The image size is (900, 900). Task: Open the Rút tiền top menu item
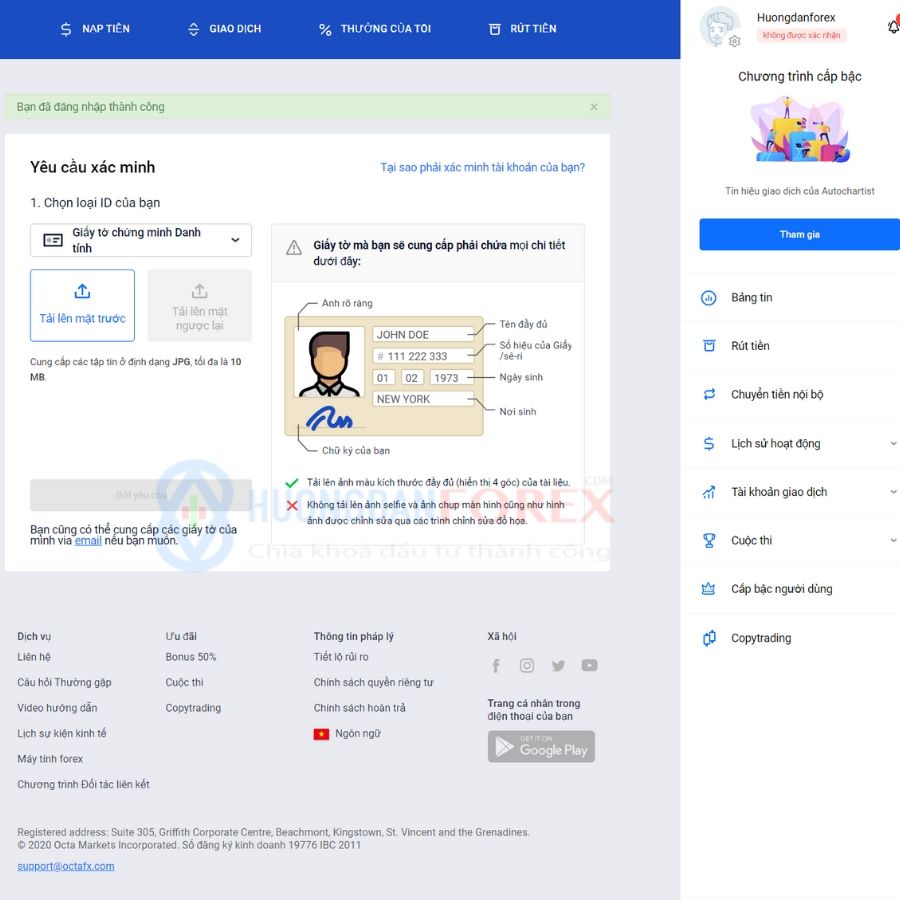click(x=522, y=29)
